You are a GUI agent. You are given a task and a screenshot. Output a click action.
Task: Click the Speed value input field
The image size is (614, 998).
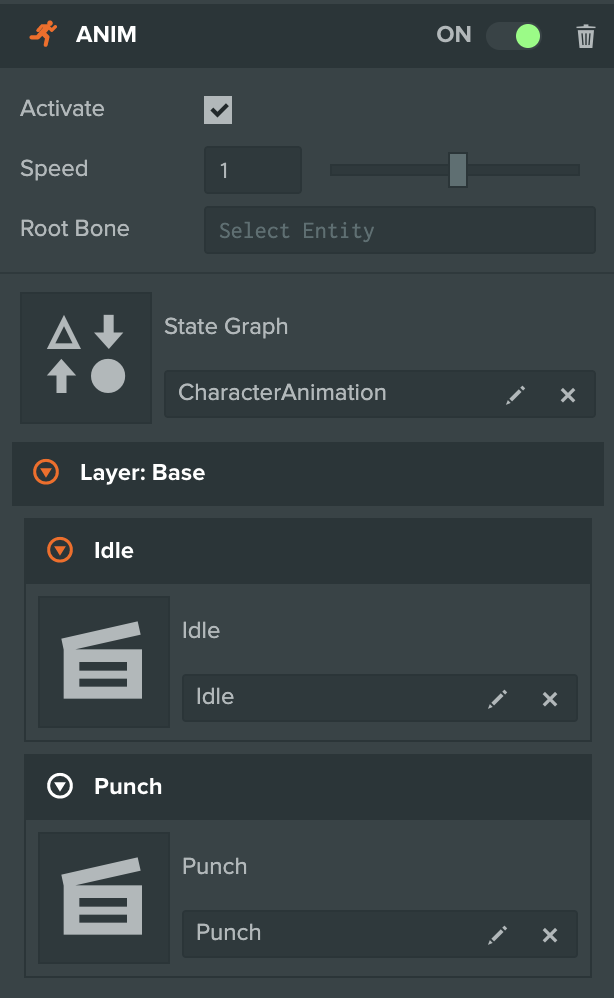253,170
